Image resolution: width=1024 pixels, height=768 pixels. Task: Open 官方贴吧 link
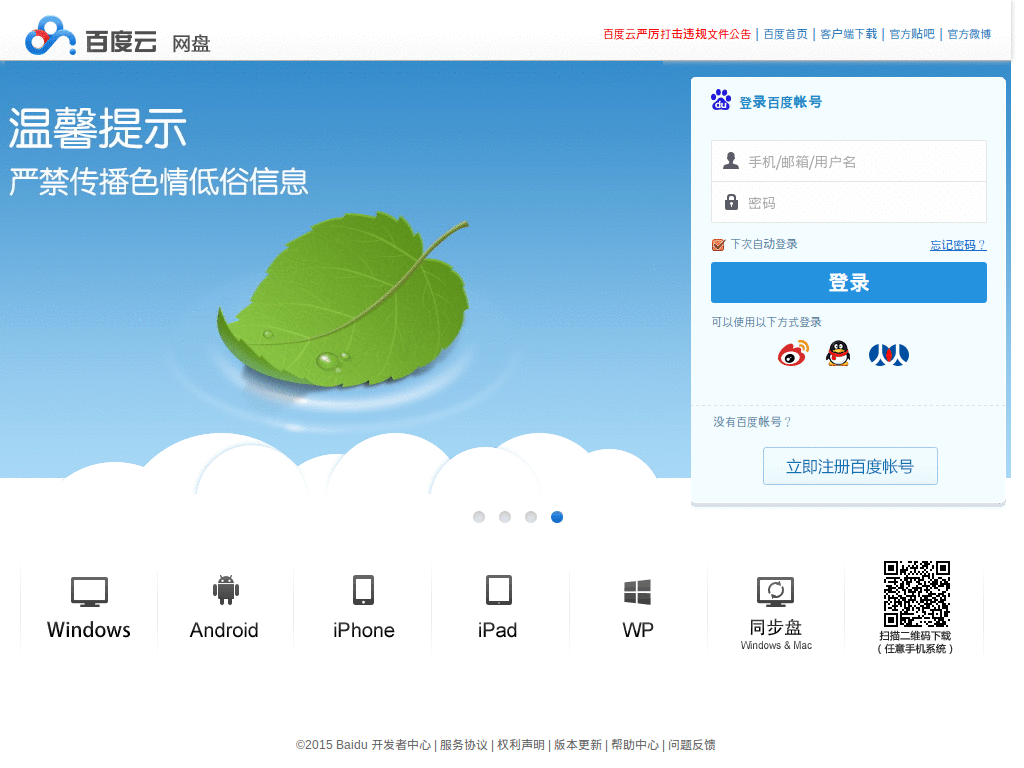point(912,34)
